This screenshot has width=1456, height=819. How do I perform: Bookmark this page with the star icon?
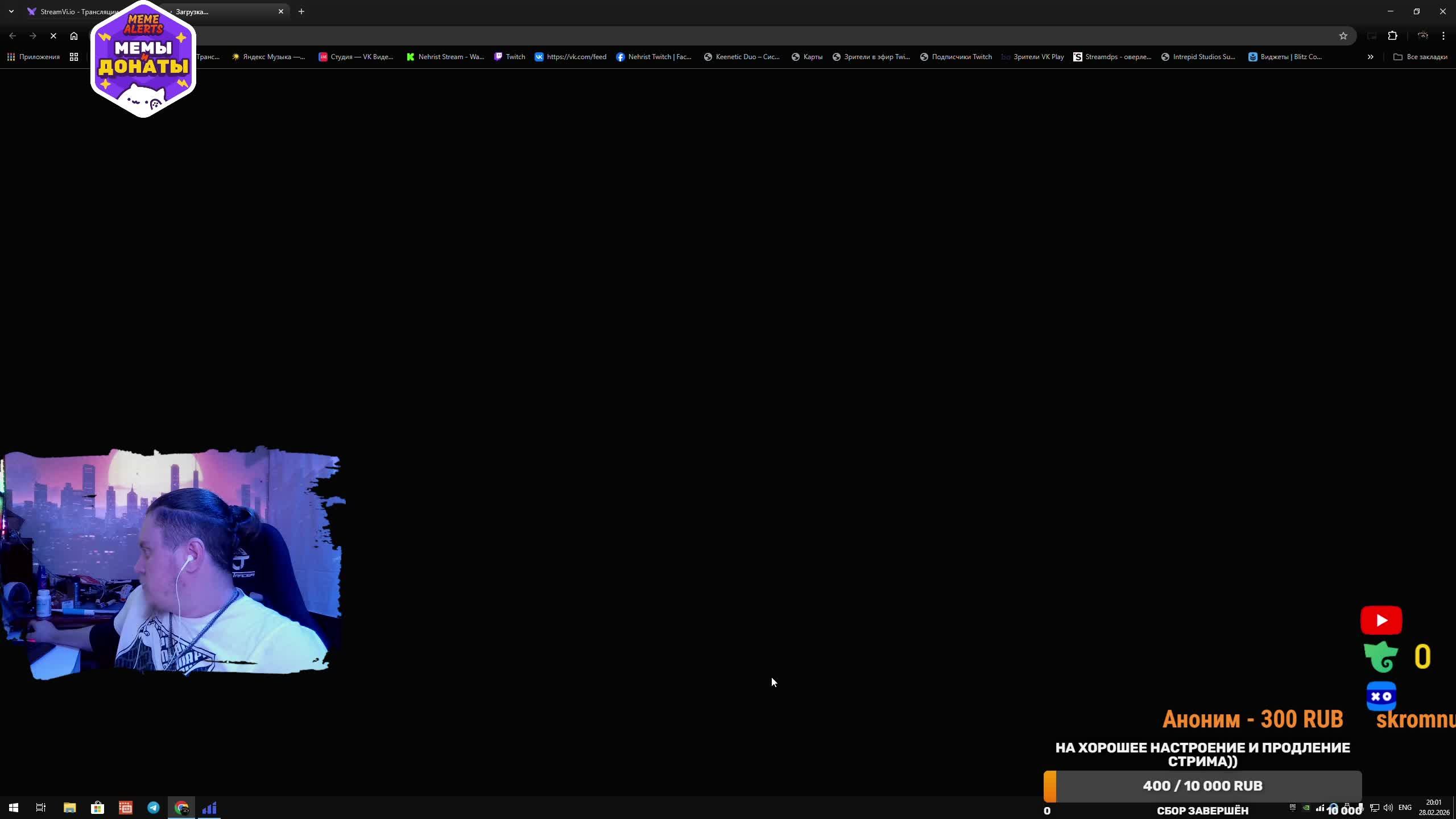pyautogui.click(x=1343, y=36)
